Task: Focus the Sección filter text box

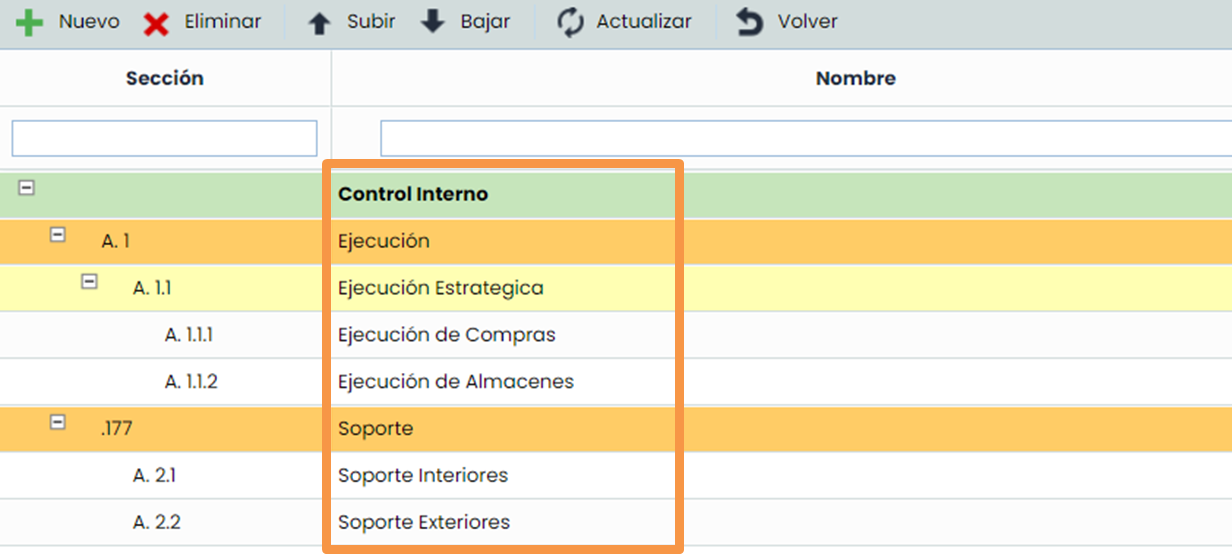Action: [x=164, y=138]
